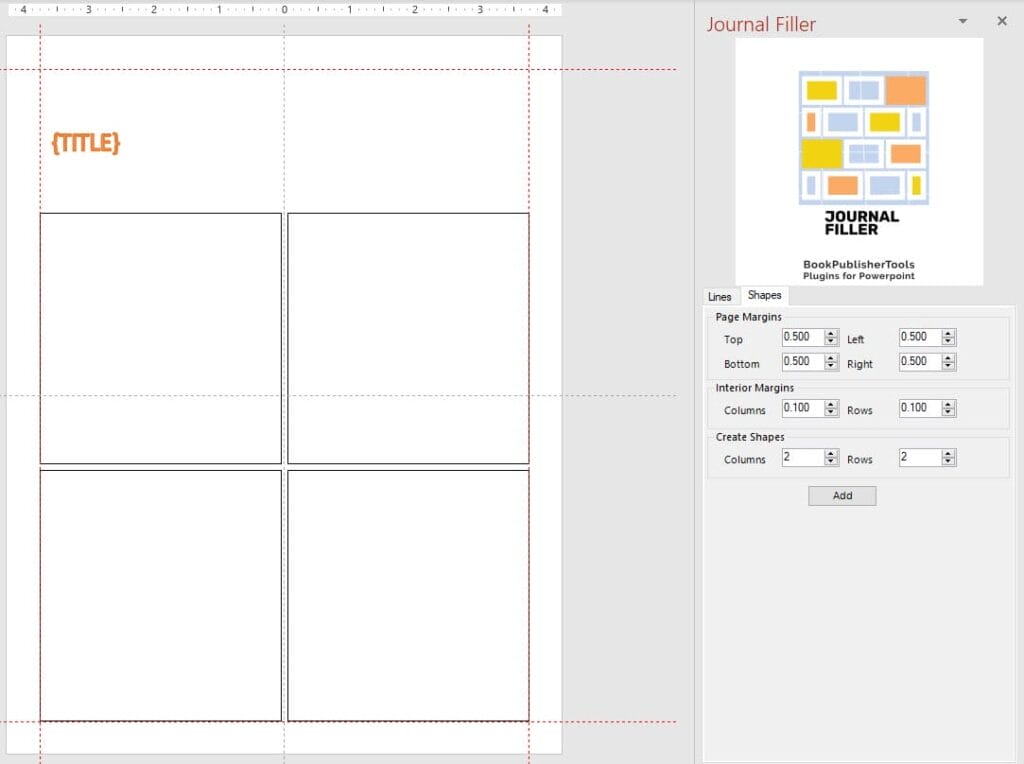Decrease the Create Shapes Rows count
The width and height of the screenshot is (1024, 764).
coord(949,462)
